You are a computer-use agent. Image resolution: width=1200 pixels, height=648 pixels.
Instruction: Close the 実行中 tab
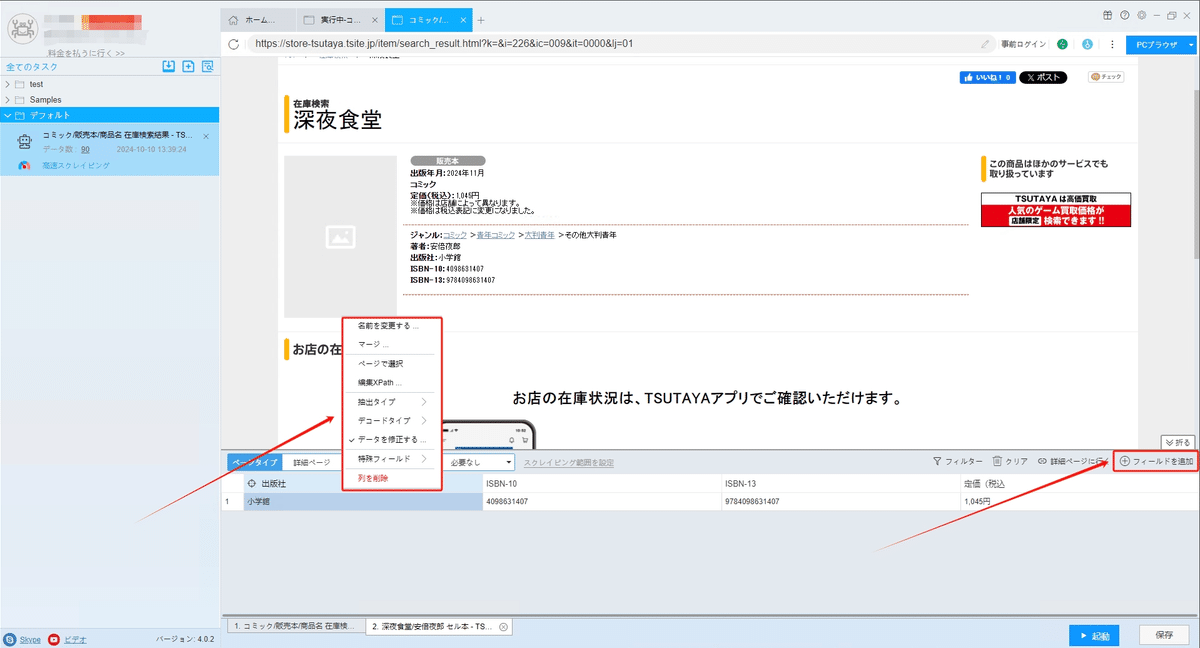[373, 19]
